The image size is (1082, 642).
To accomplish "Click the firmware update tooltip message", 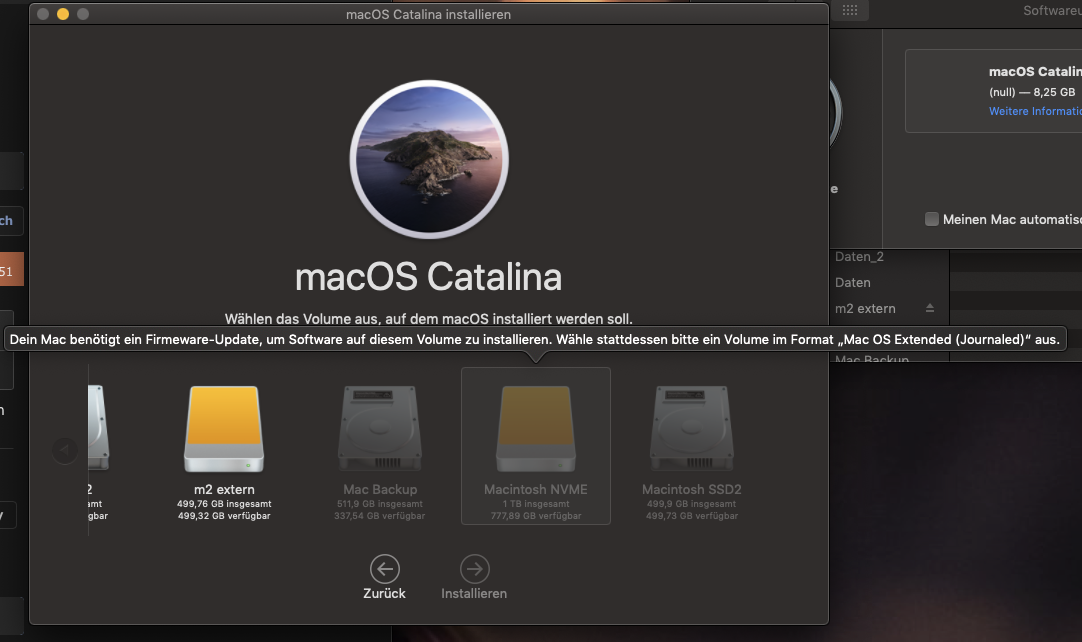I will coord(535,340).
